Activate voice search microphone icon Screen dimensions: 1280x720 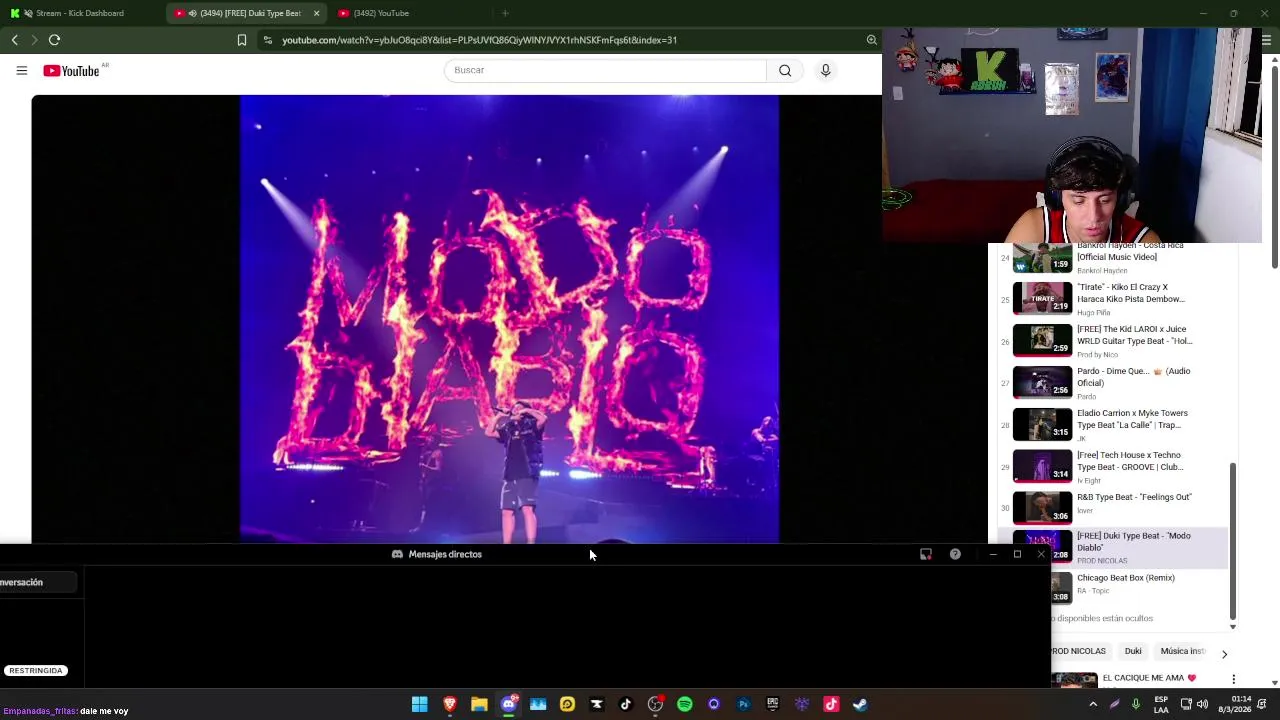pyautogui.click(x=825, y=70)
